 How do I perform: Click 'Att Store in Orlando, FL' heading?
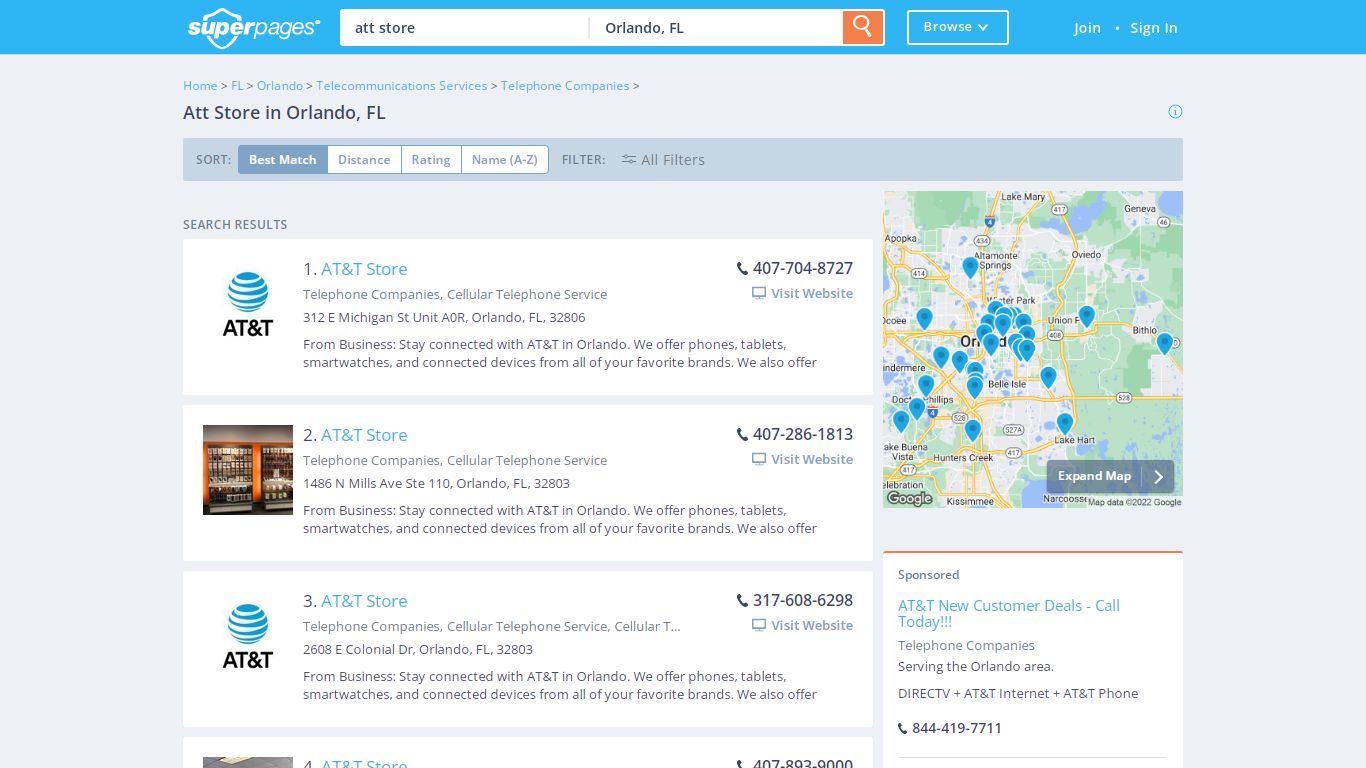[284, 113]
